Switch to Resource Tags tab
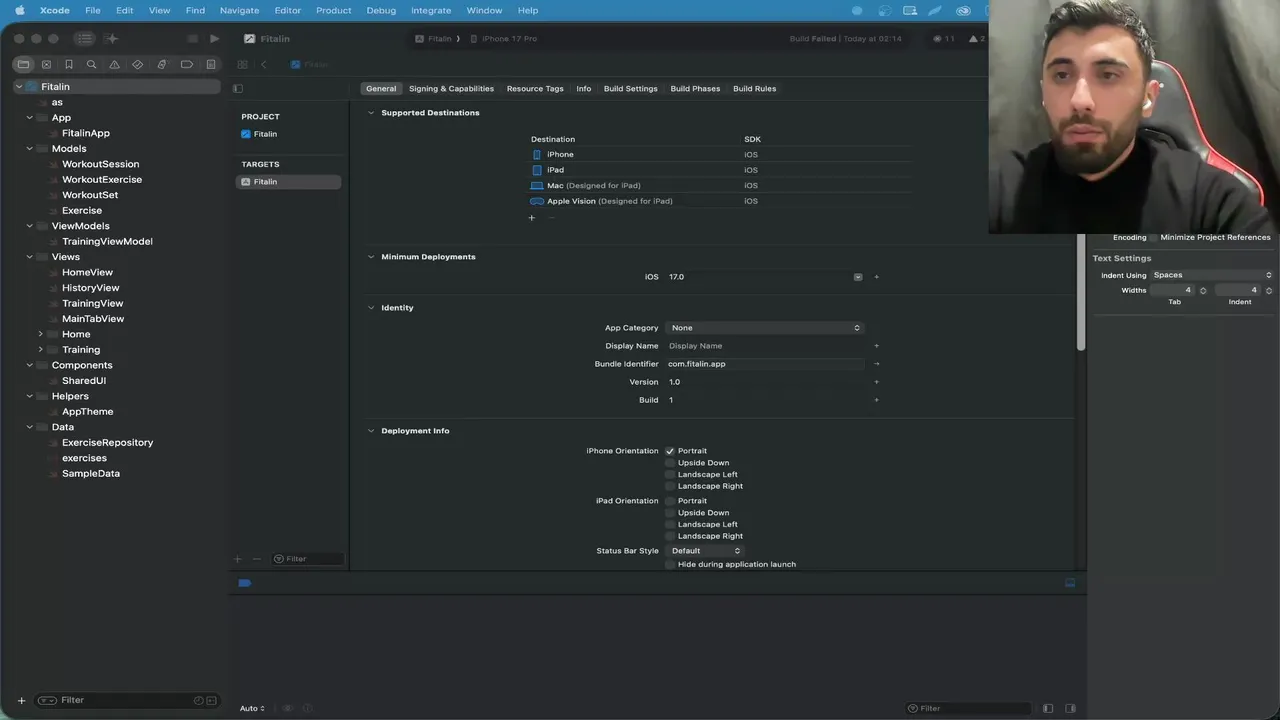This screenshot has width=1280, height=720. pyautogui.click(x=535, y=89)
